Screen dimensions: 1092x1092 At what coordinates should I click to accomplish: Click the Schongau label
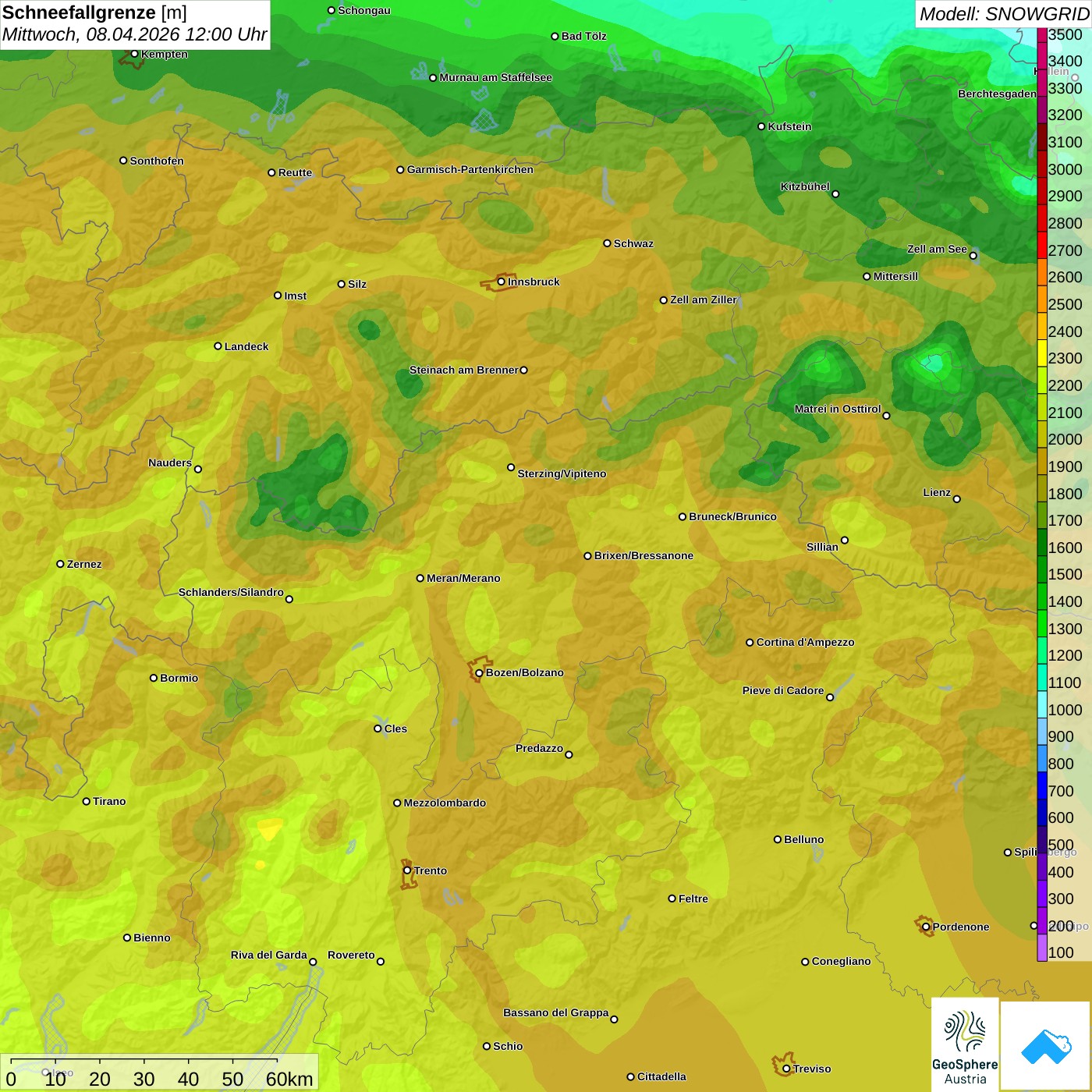363,10
